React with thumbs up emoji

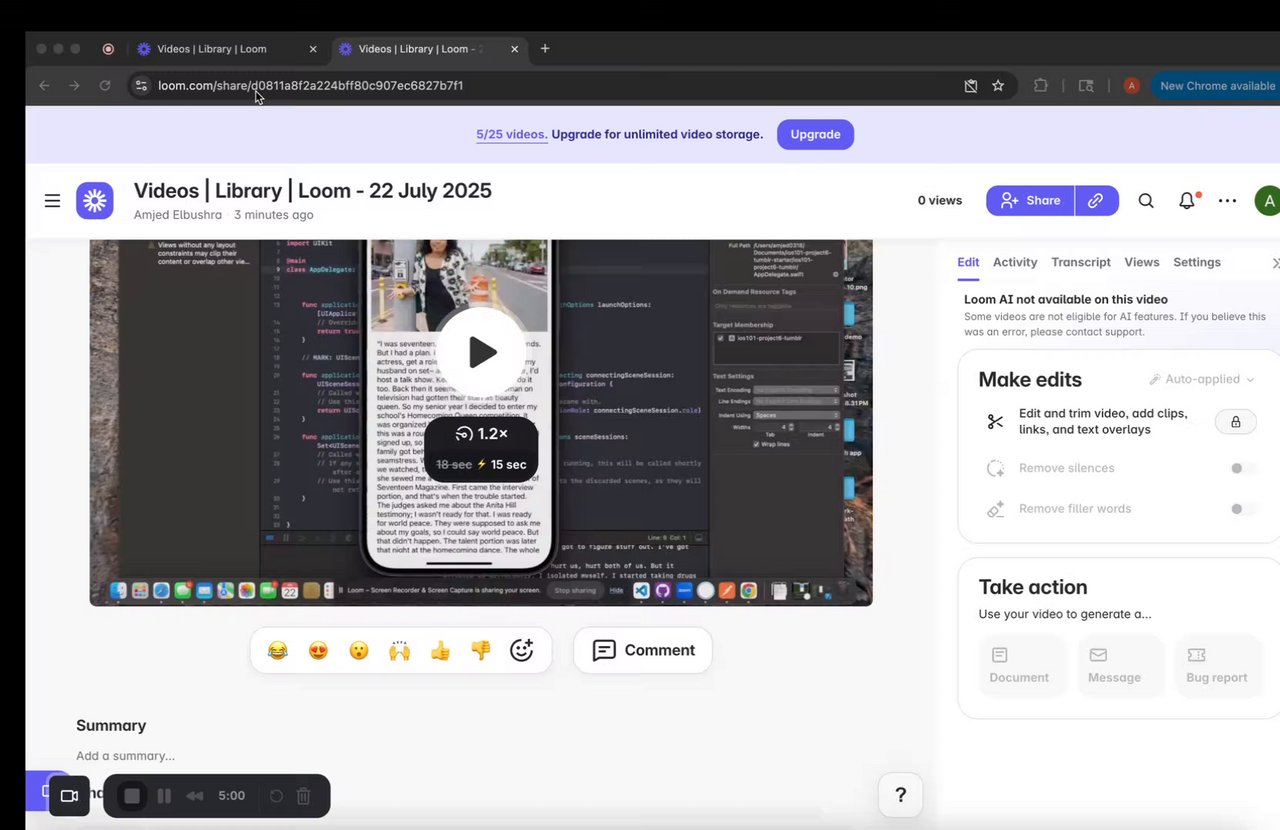(x=440, y=651)
